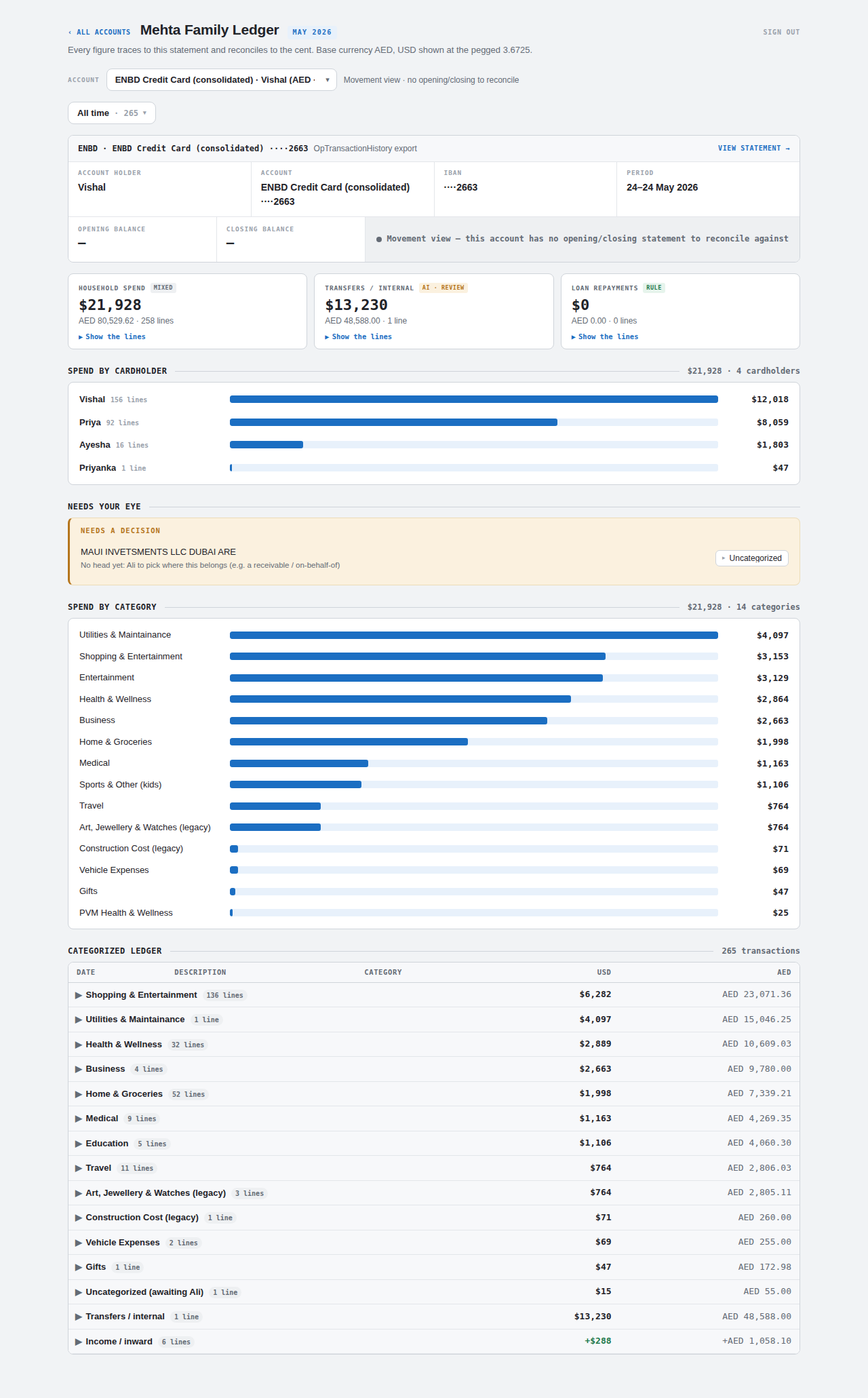Click Vishal's cardholder spend bar

(474, 400)
